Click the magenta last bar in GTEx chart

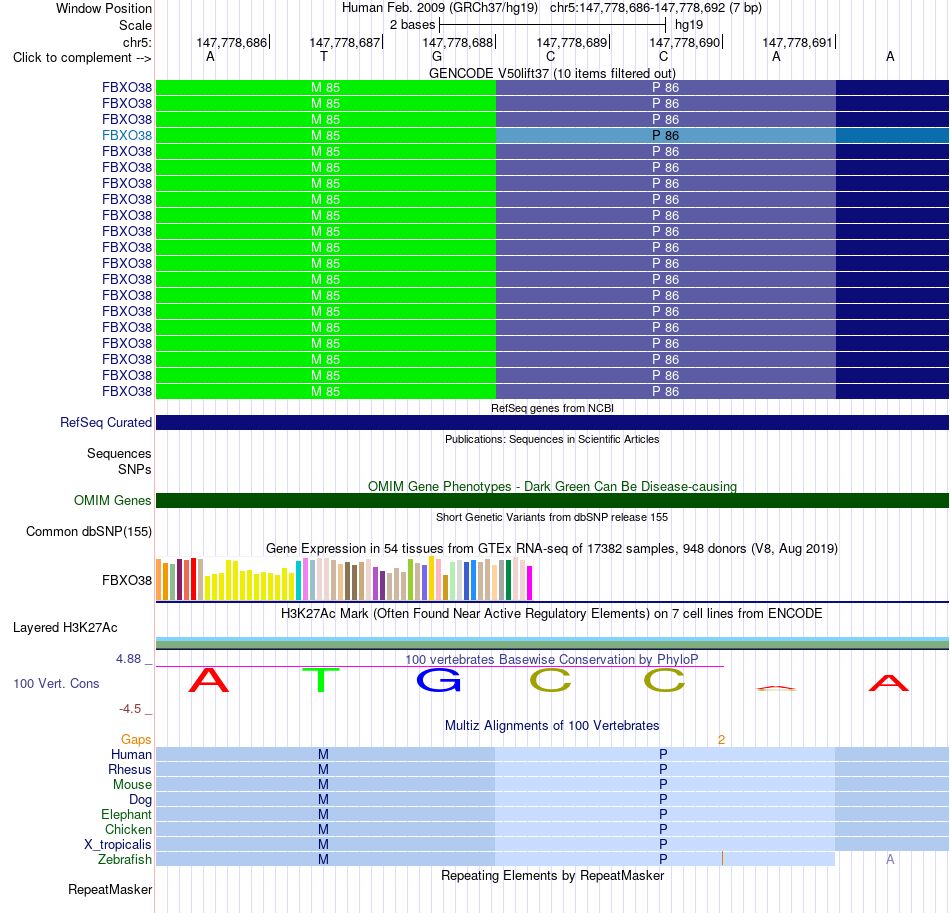point(530,583)
